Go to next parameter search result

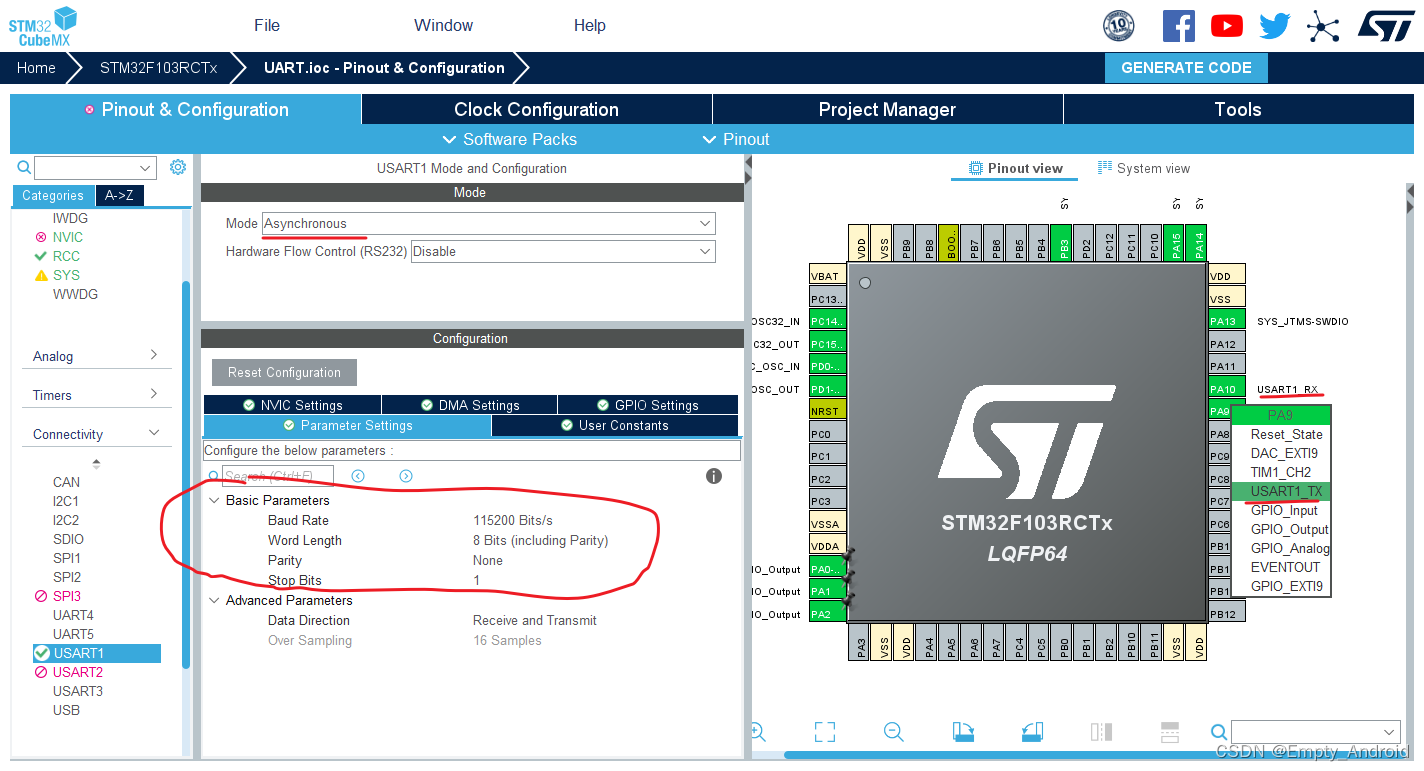[406, 476]
